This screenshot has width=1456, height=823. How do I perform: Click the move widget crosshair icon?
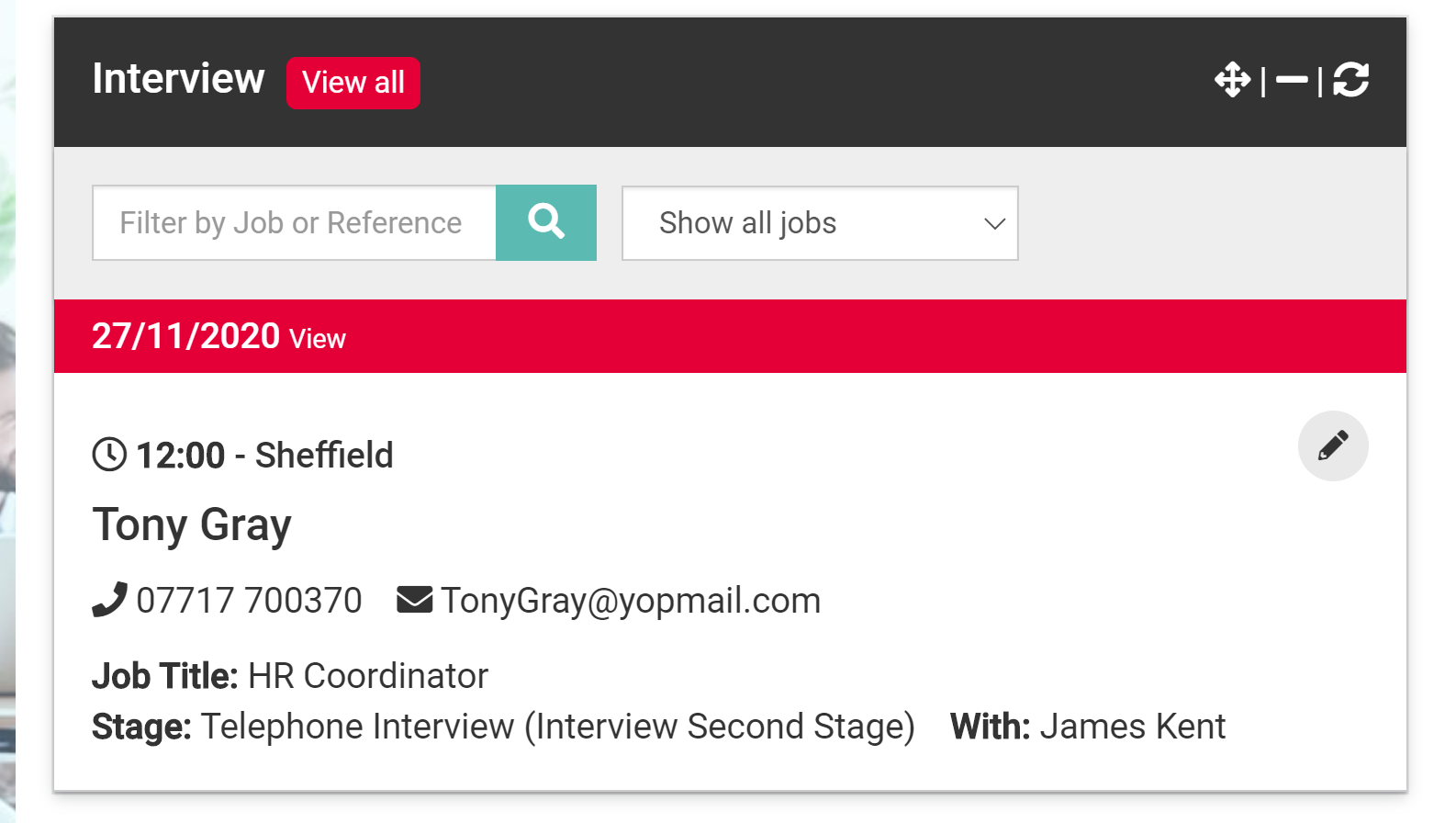pyautogui.click(x=1232, y=80)
